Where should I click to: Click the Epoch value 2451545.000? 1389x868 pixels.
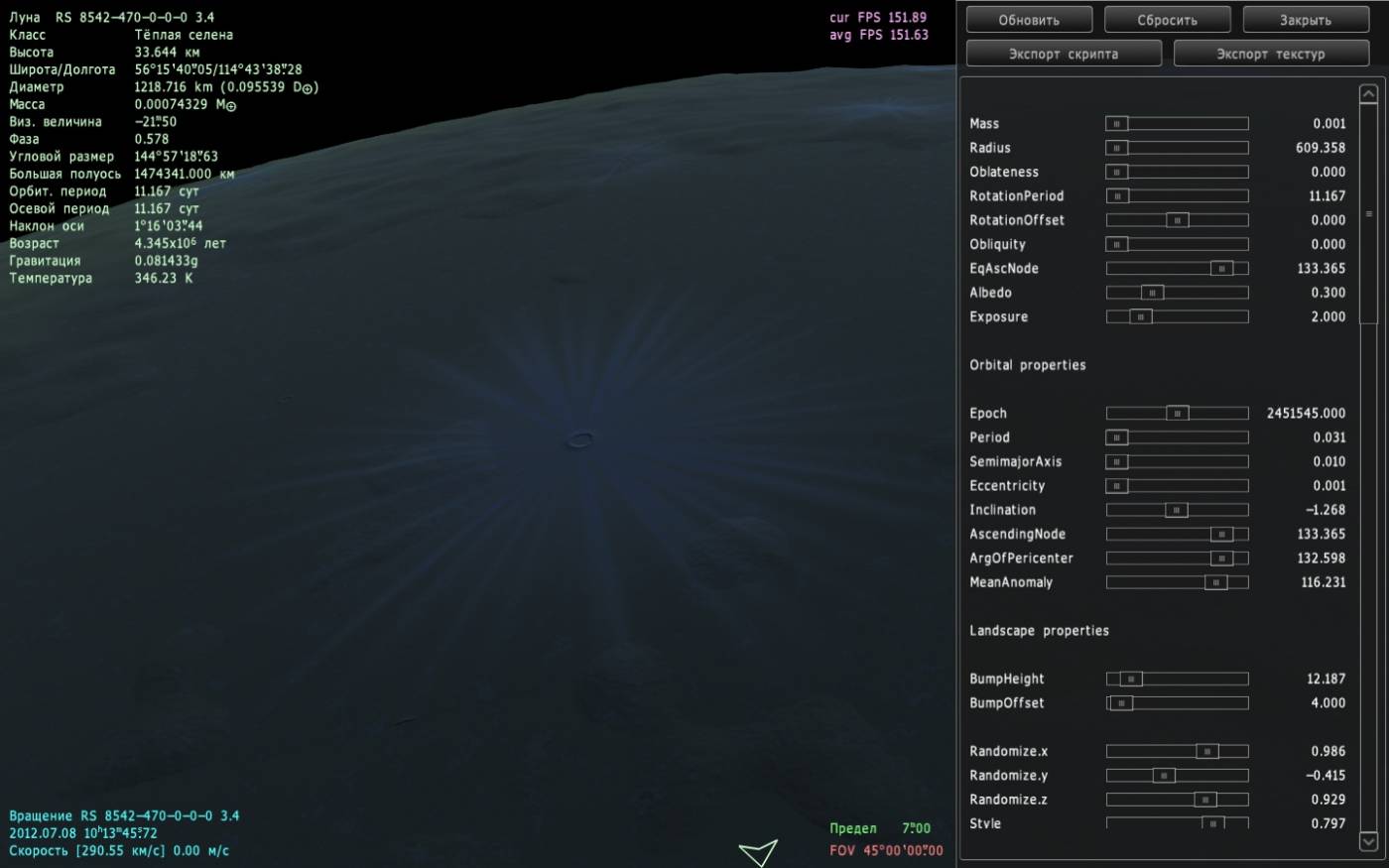point(1307,414)
